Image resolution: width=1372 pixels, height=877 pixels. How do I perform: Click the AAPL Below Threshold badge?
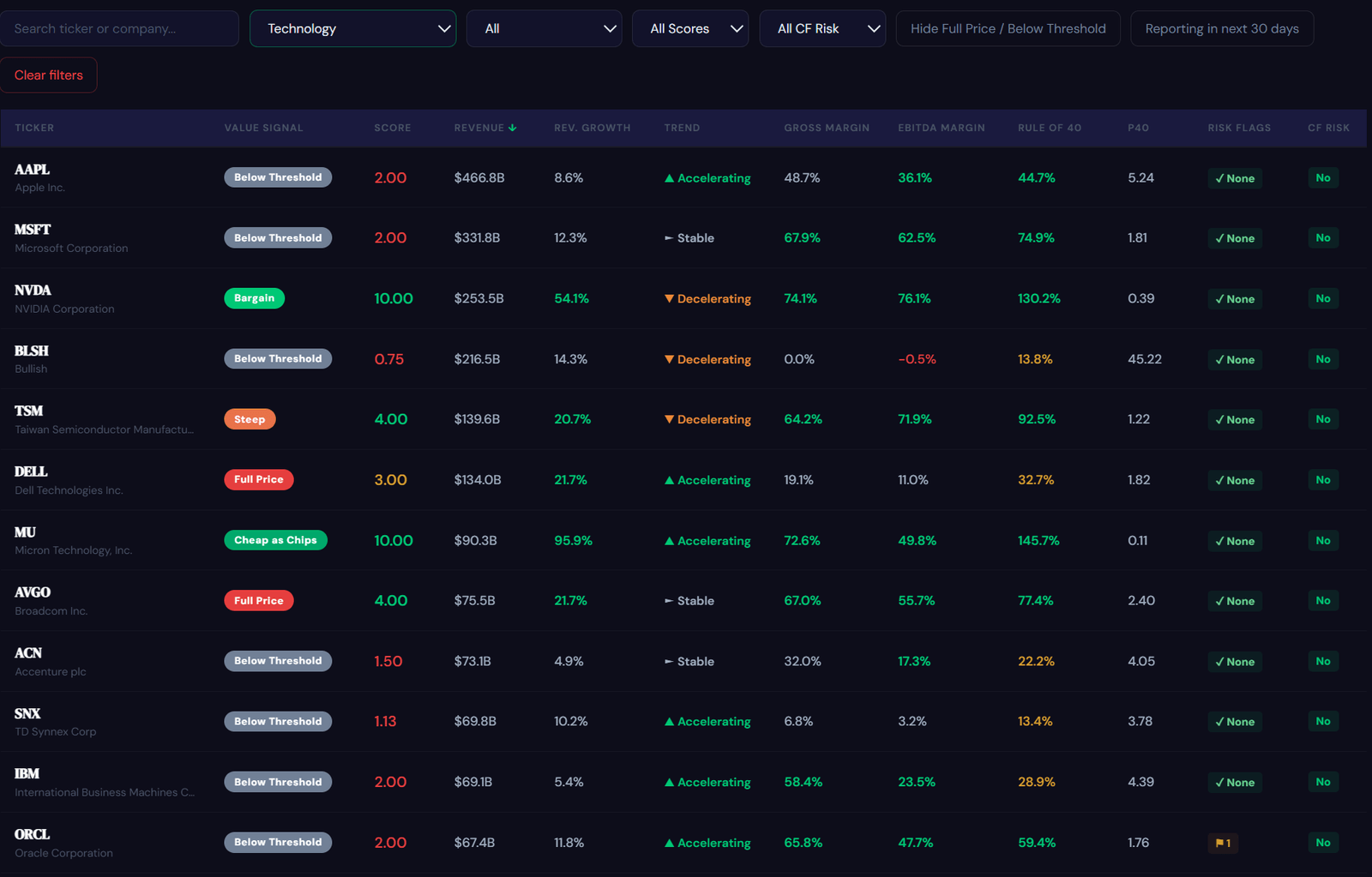[278, 177]
